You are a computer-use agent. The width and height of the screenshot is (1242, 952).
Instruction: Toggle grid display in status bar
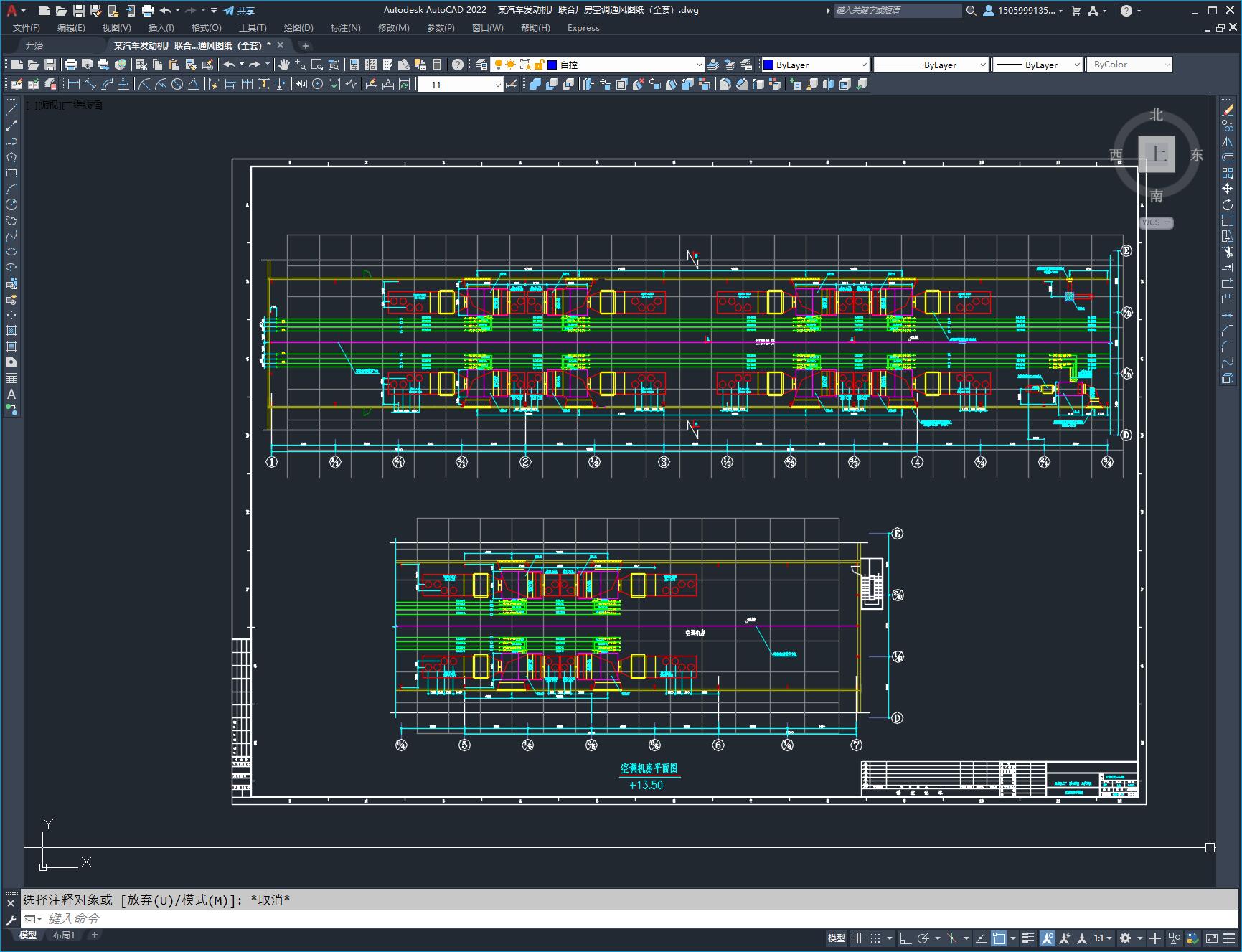point(857,938)
